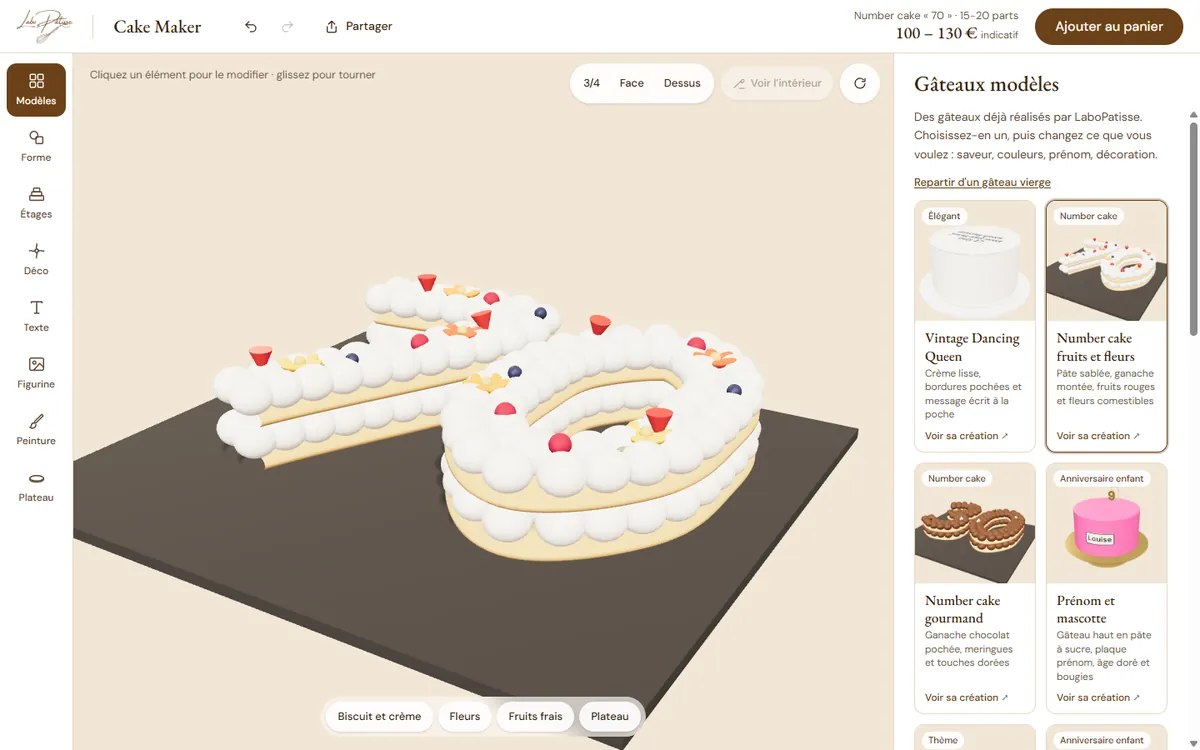Select the Peinture brush tool
This screenshot has height=750, width=1200.
36,430
